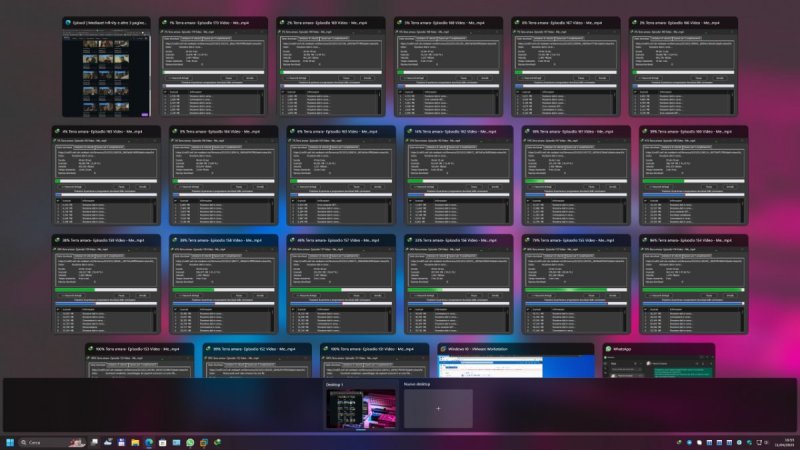
Task: Open WhatsApp from the taskbar
Action: (190, 442)
